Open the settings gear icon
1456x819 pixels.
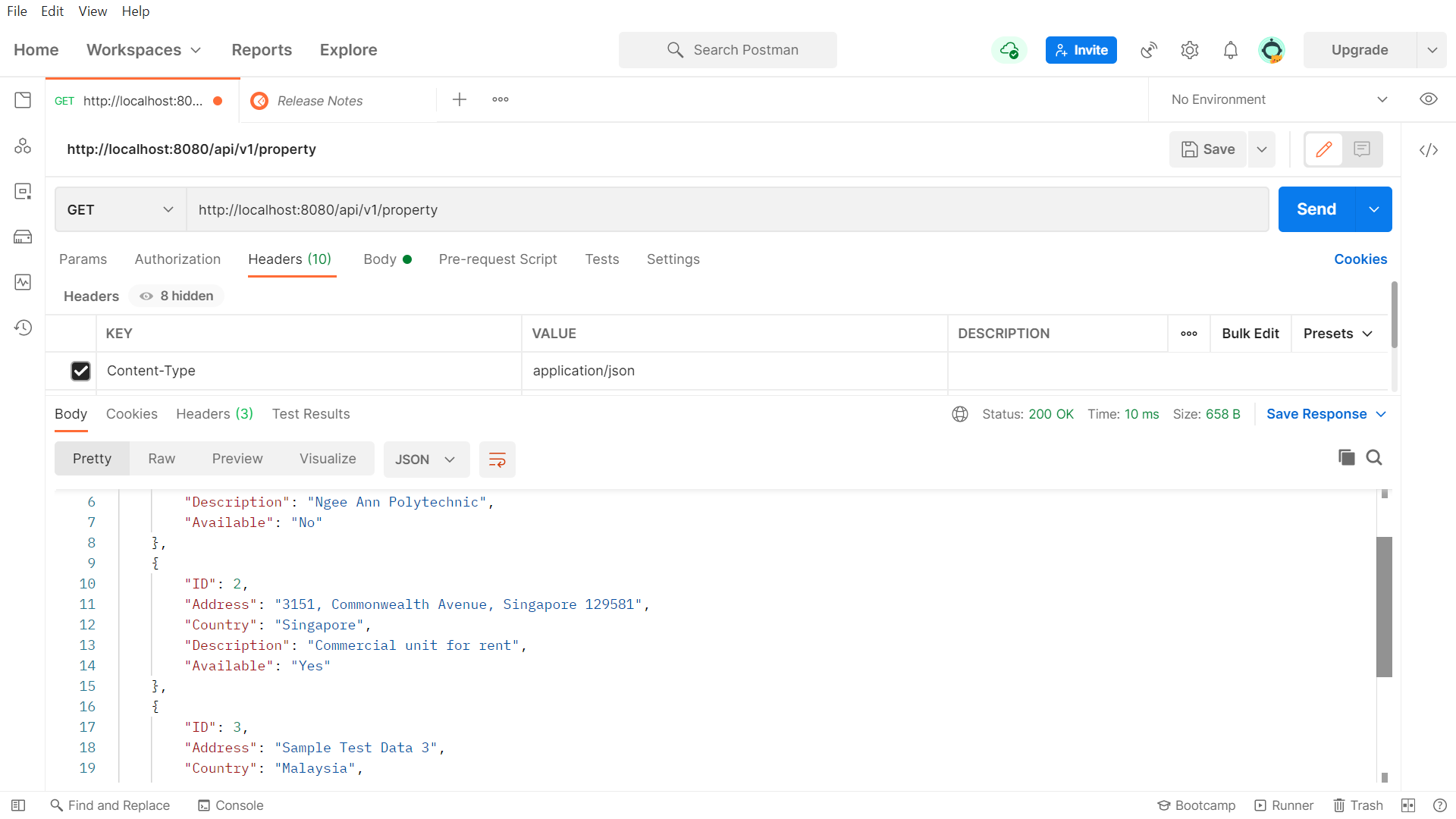coord(1190,50)
